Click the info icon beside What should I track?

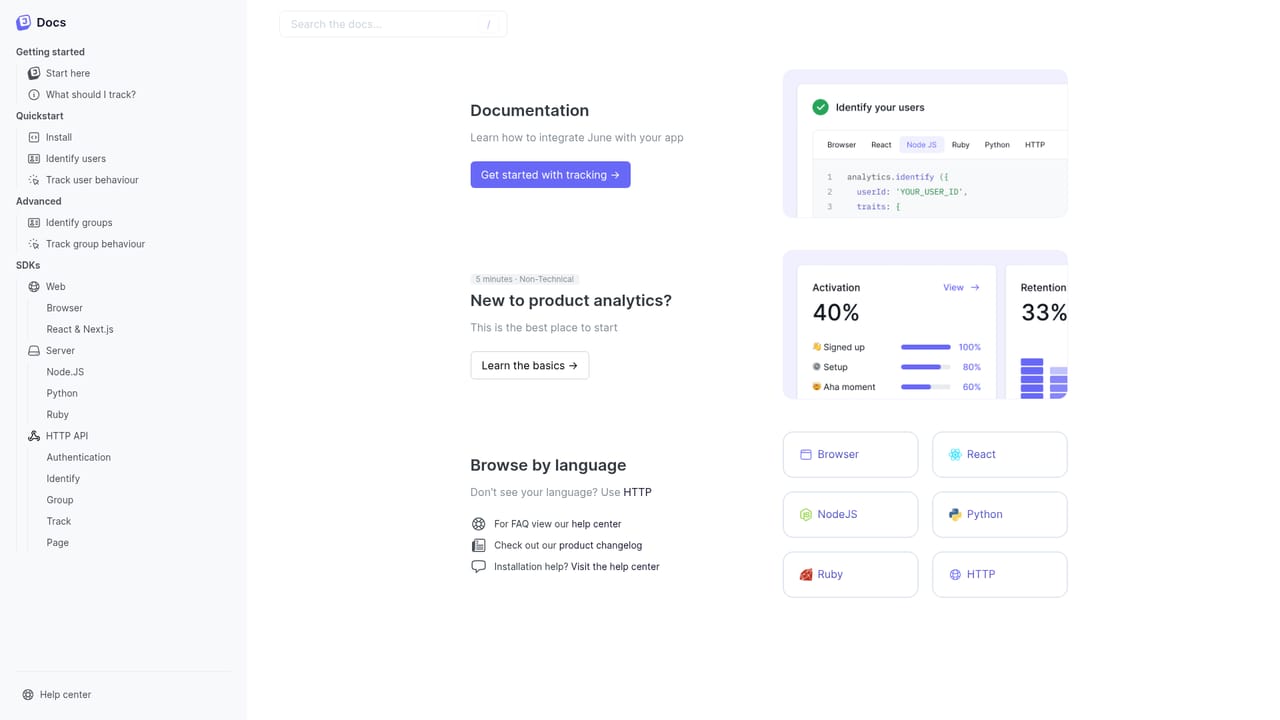tap(34, 94)
